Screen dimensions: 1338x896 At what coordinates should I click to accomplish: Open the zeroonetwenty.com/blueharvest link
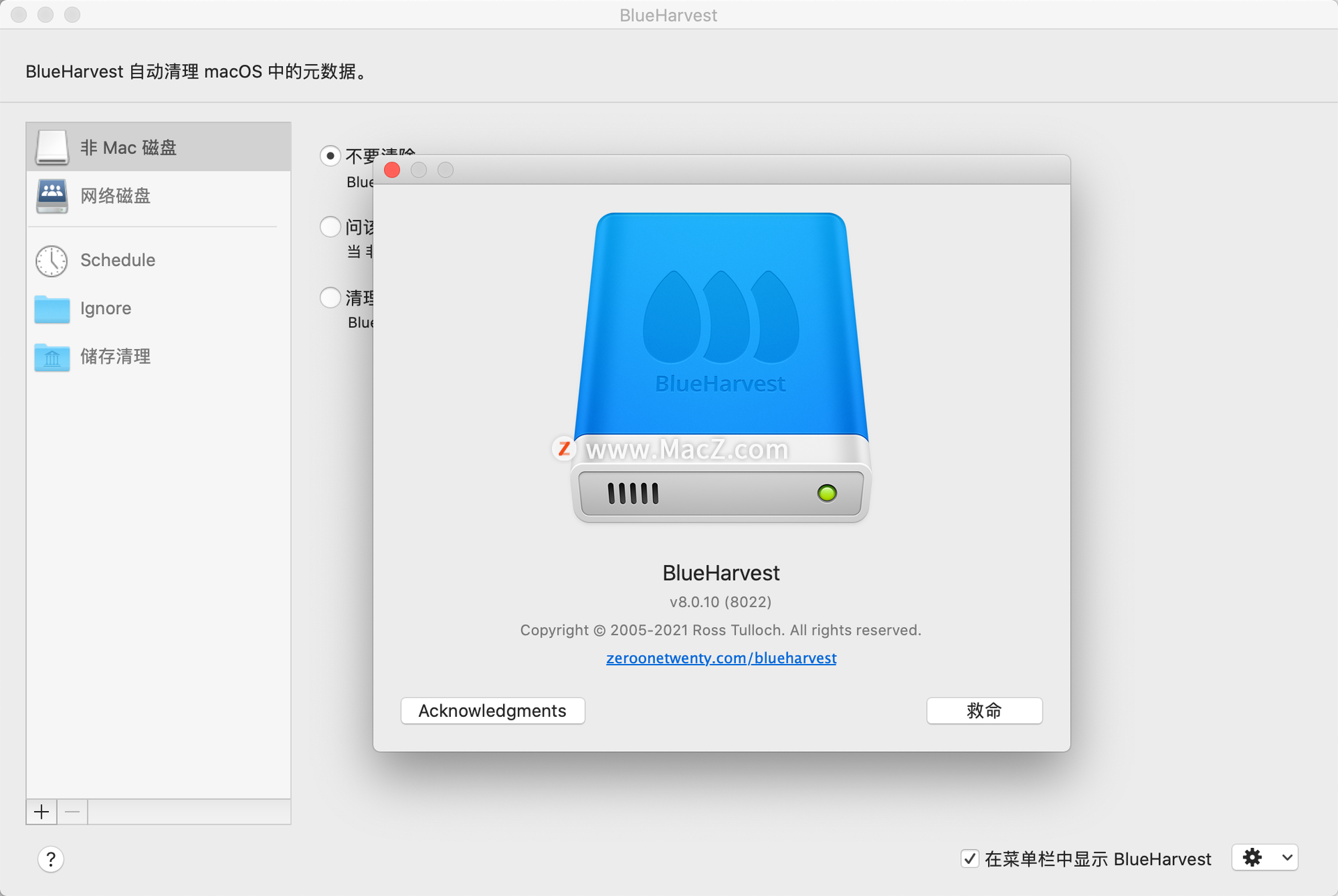coord(721,658)
